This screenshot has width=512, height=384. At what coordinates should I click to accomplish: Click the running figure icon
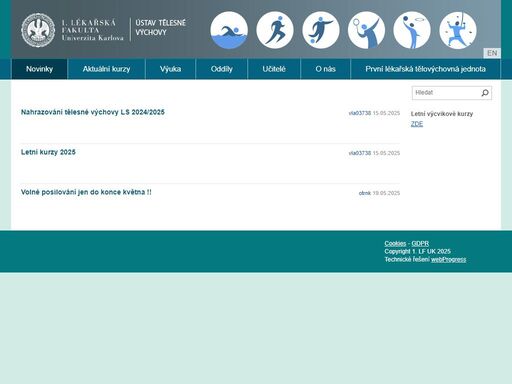point(275,30)
